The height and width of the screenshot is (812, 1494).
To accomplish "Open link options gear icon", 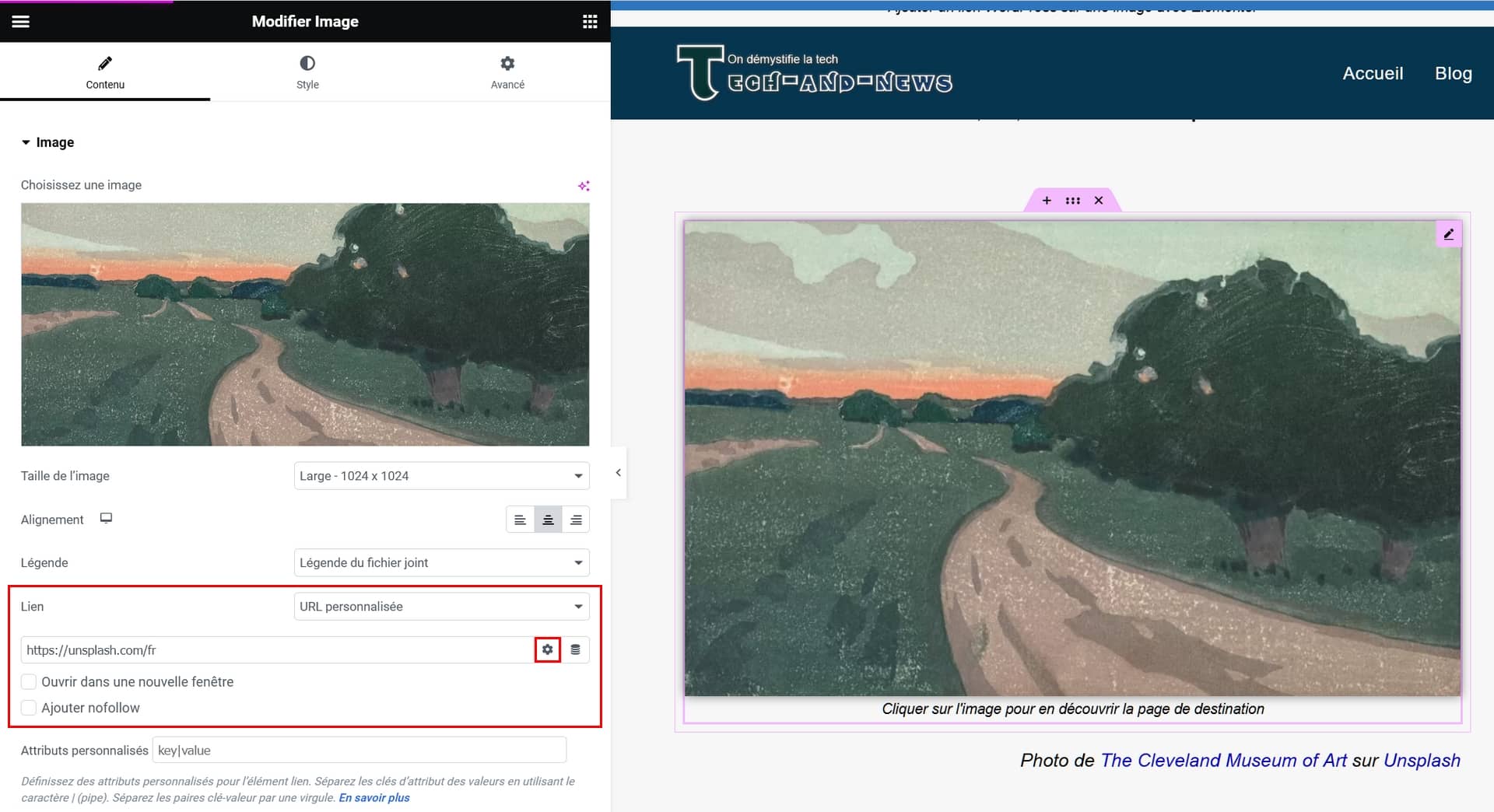I will coord(548,649).
